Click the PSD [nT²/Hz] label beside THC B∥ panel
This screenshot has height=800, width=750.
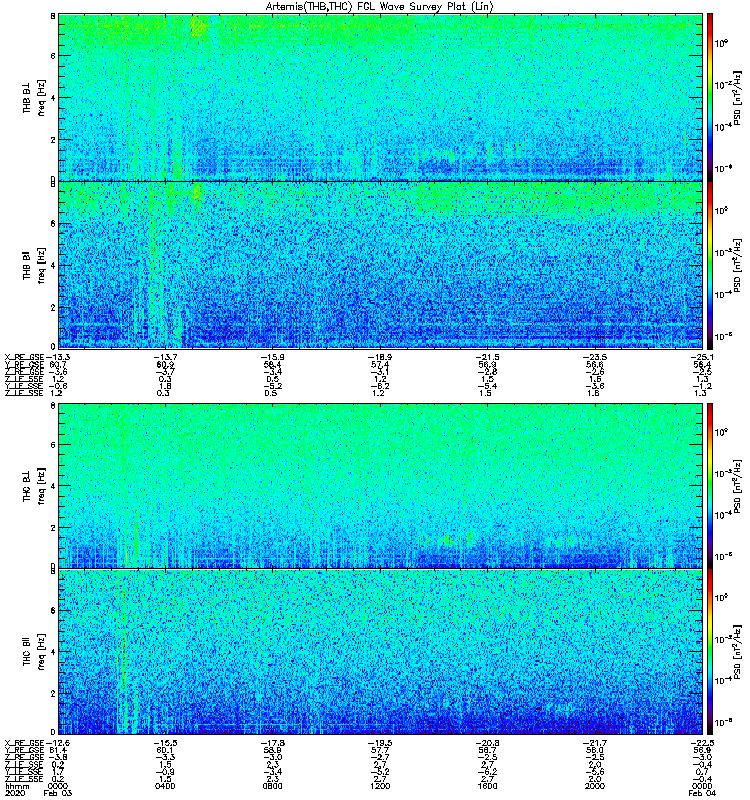click(737, 652)
